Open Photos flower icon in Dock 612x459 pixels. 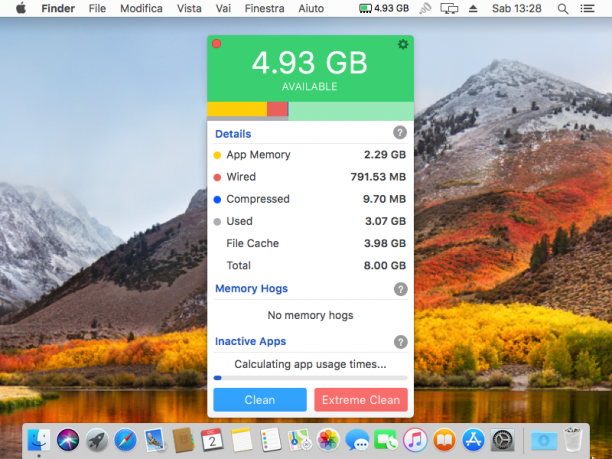328,440
